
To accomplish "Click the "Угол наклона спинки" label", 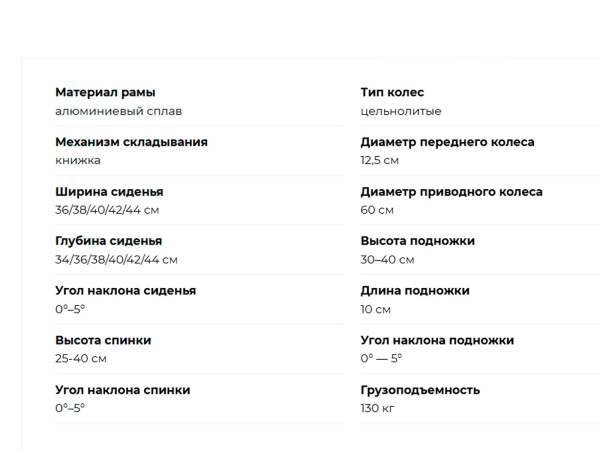I will 122,390.
